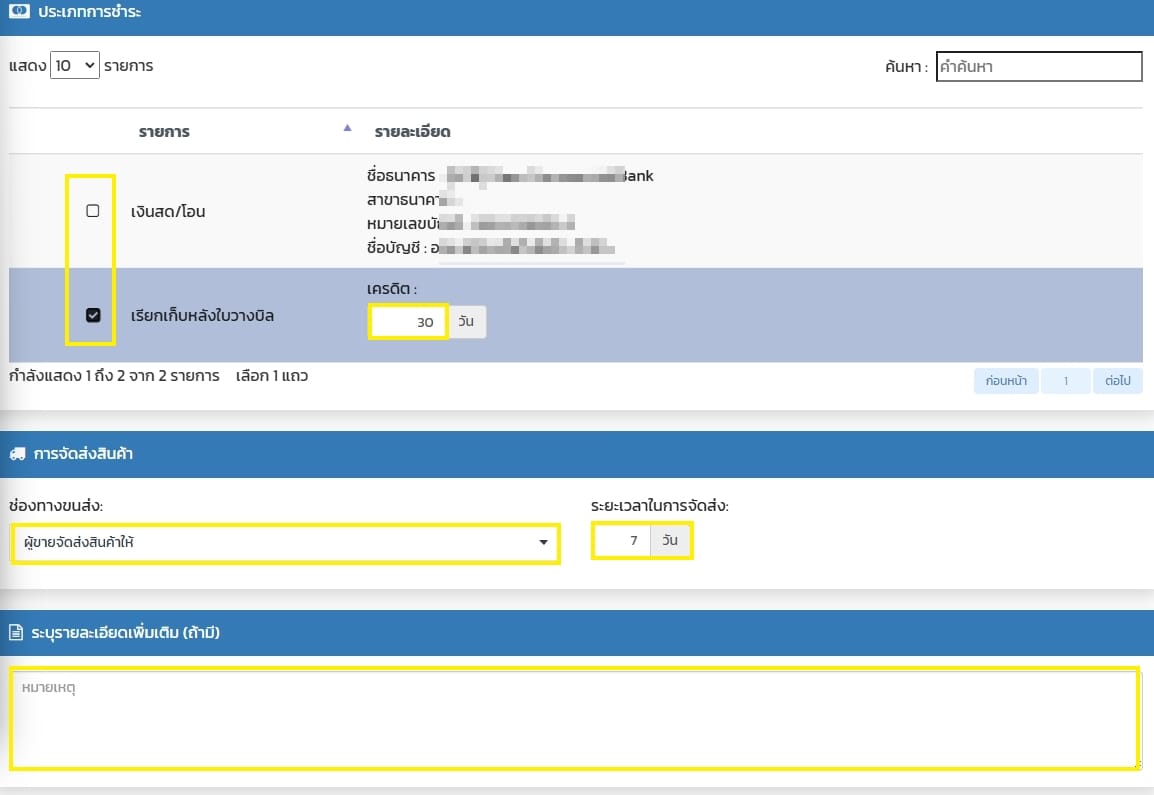The width and height of the screenshot is (1154, 795).
Task: Click the delivery duration field showing 7
Action: coord(622,541)
